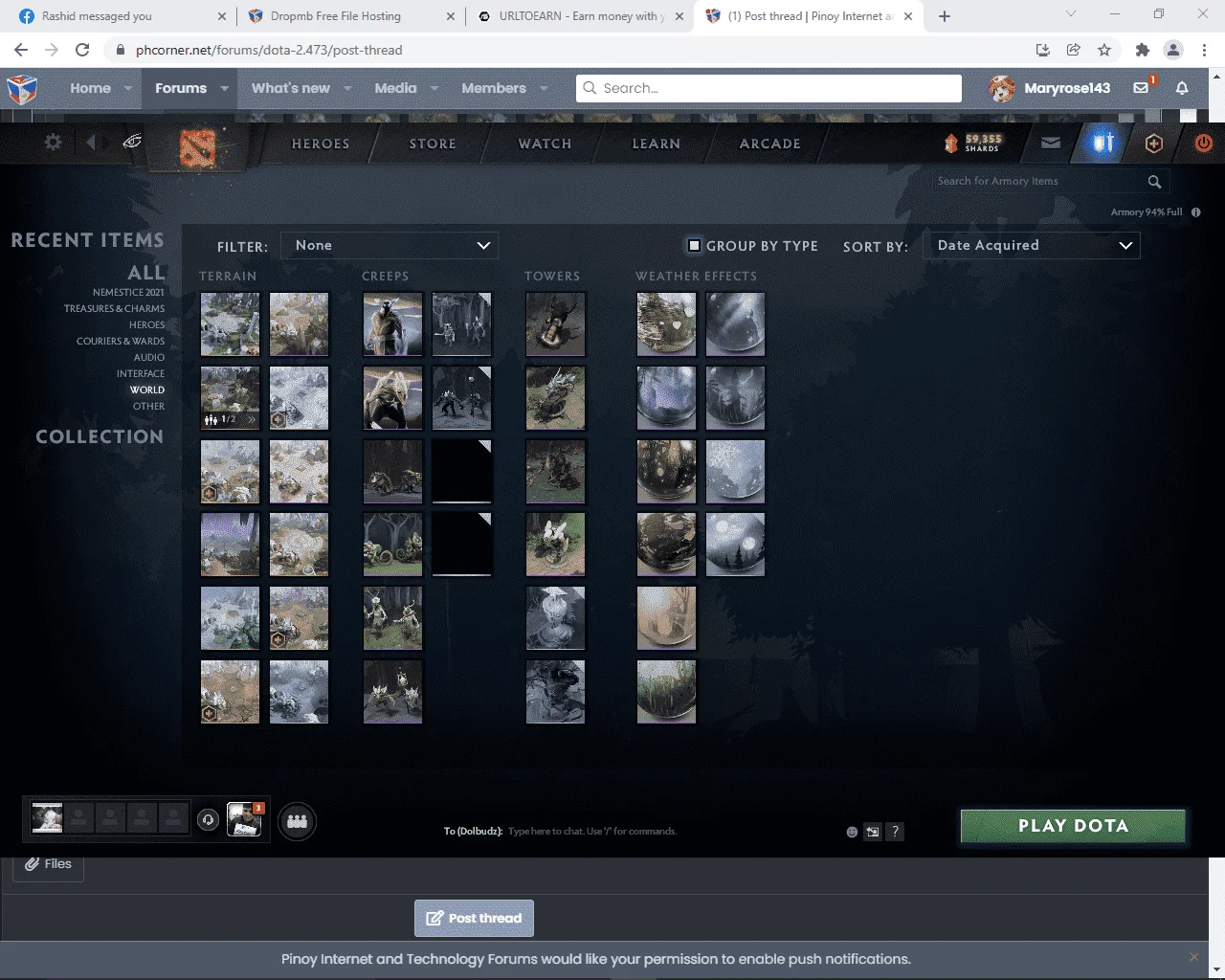Viewport: 1225px width, 980px height.
Task: Open the chat emoticon smiley icon
Action: 852,832
